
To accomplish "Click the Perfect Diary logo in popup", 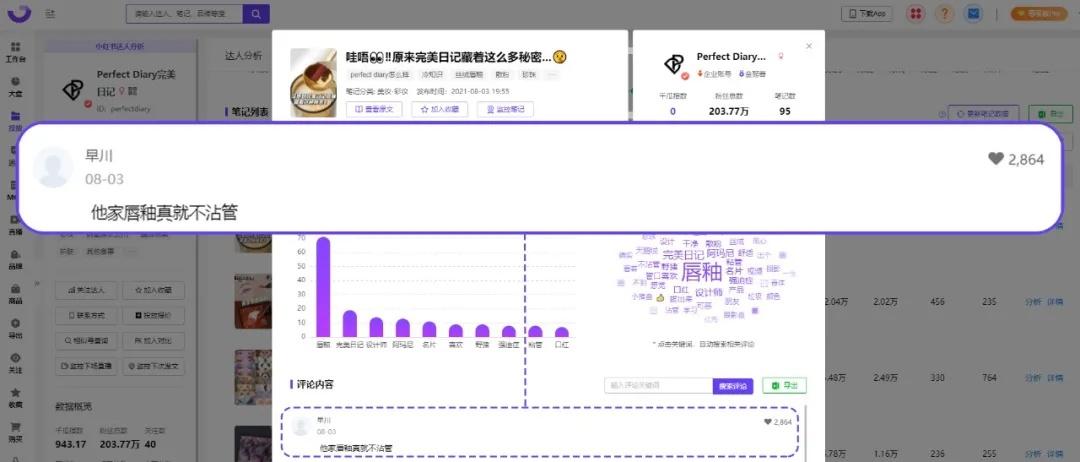I will tap(674, 65).
